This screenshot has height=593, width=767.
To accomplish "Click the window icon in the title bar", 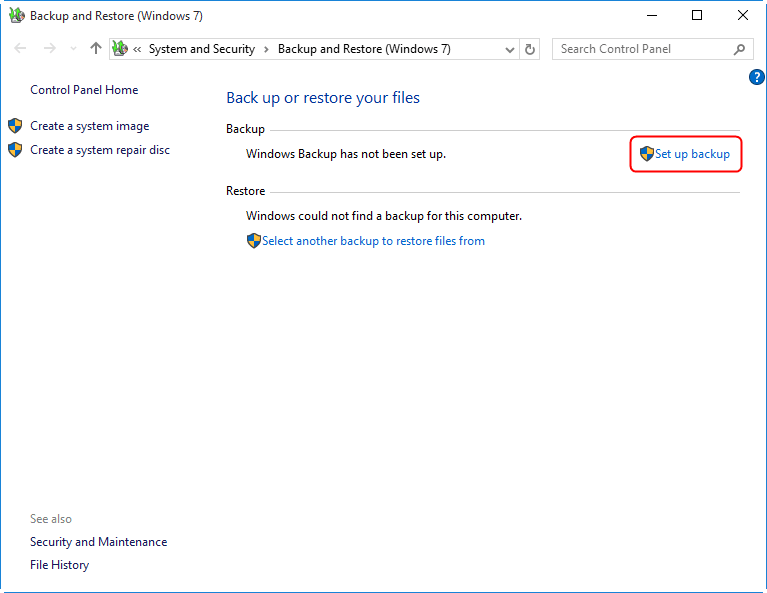I will 16,16.
